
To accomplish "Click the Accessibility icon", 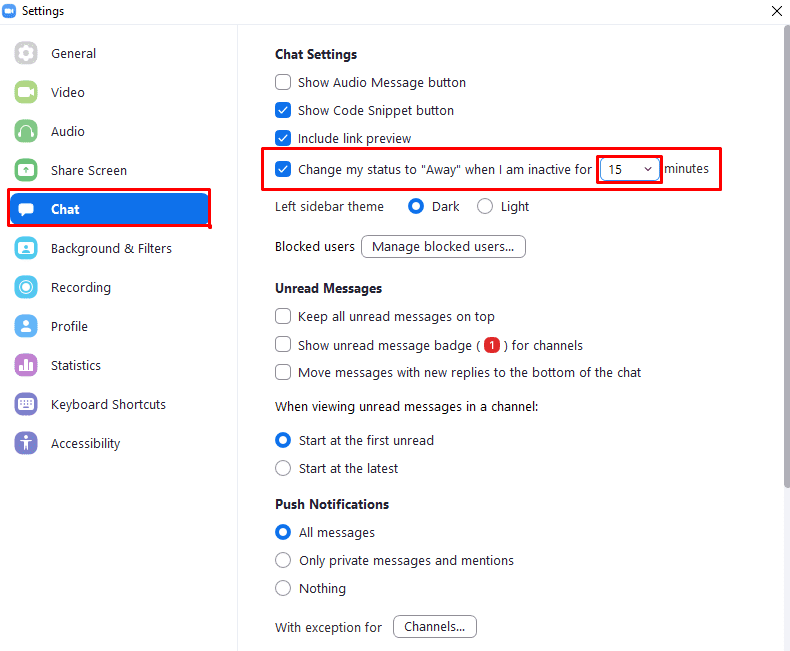I will (26, 443).
